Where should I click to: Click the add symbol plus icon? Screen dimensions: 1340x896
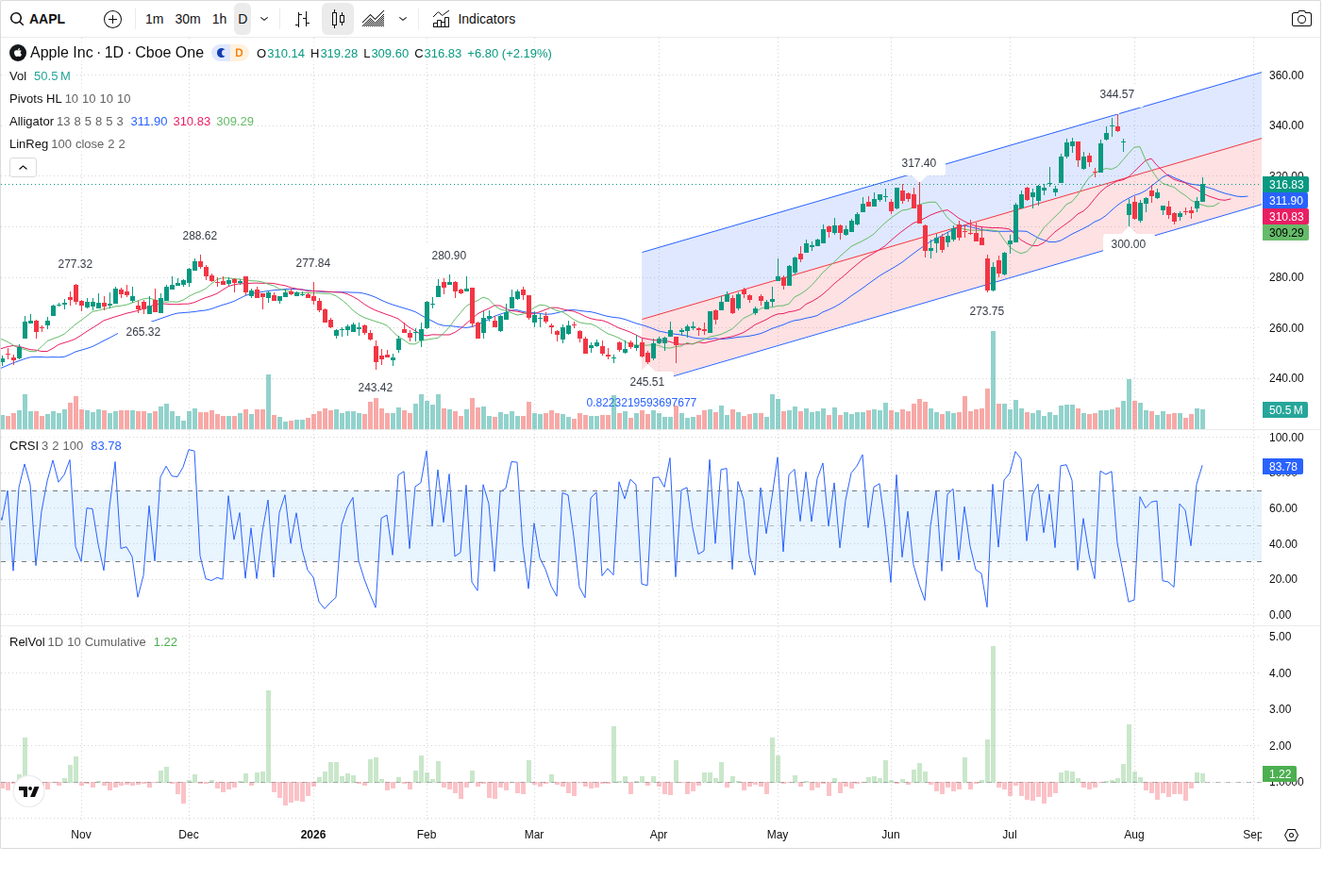112,19
